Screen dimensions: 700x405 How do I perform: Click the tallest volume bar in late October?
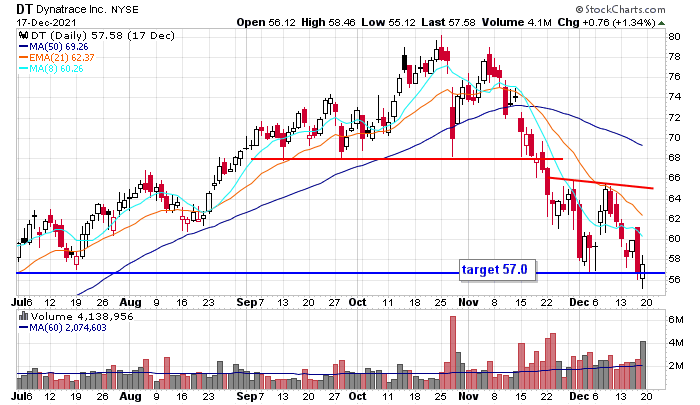click(x=453, y=353)
